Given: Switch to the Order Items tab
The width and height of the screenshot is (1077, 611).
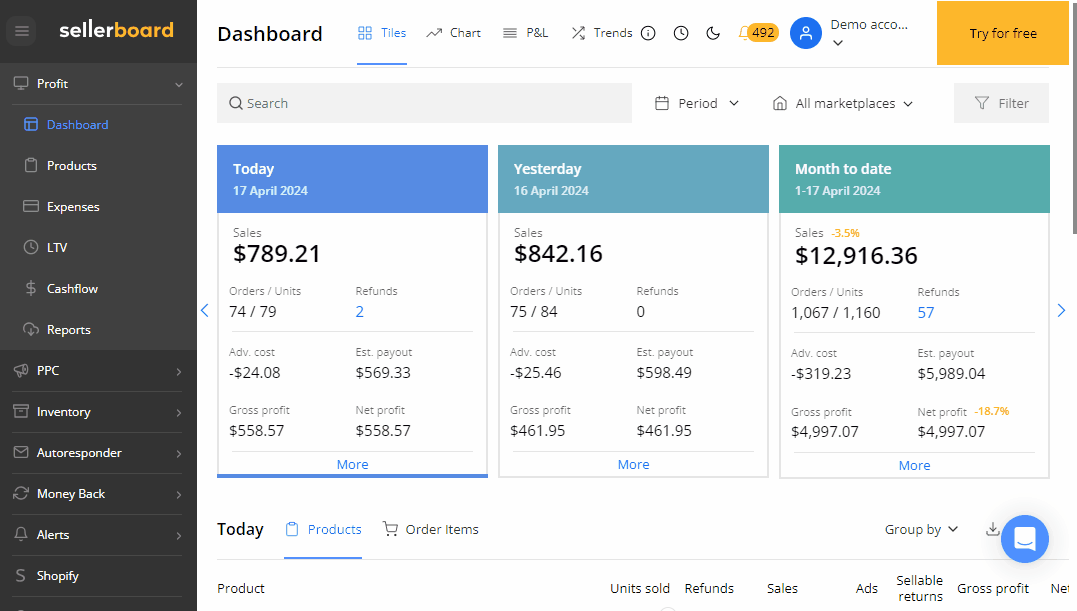Looking at the screenshot, I should (x=431, y=529).
